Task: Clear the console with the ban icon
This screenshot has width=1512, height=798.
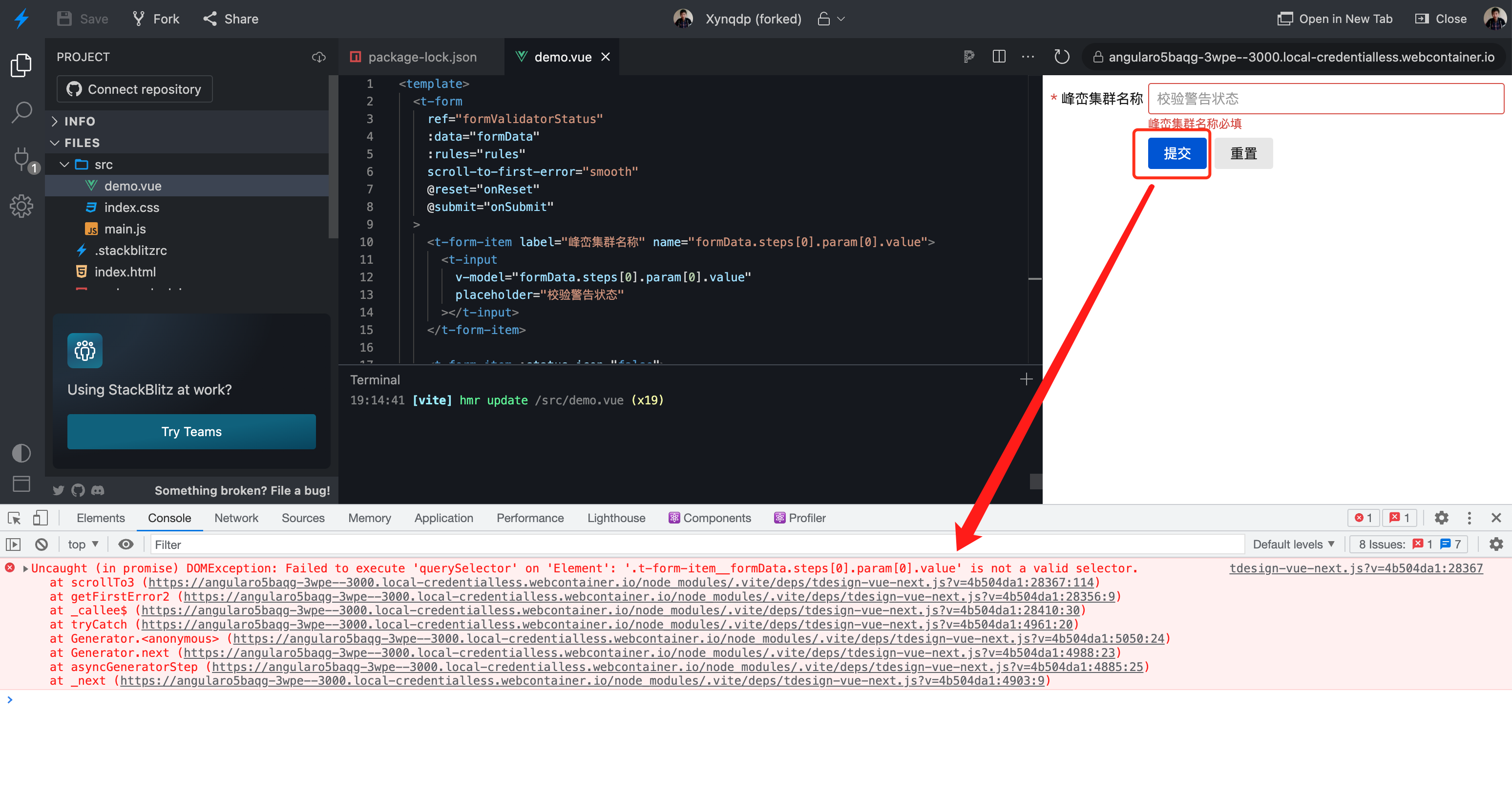Action: pyautogui.click(x=41, y=545)
